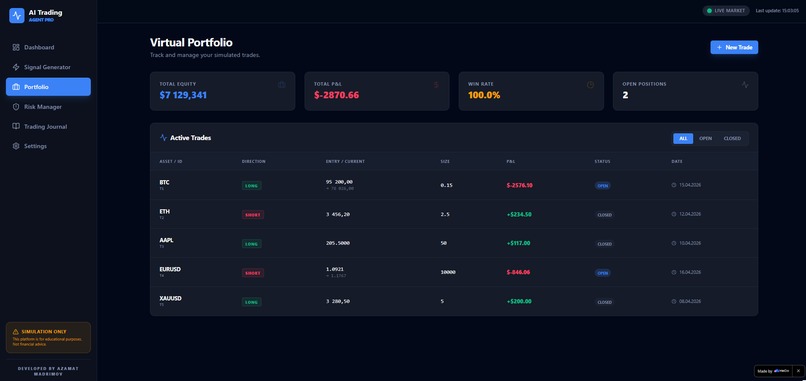The height and width of the screenshot is (381, 806).
Task: Click the XAUUSD asset name
Action: pyautogui.click(x=170, y=298)
